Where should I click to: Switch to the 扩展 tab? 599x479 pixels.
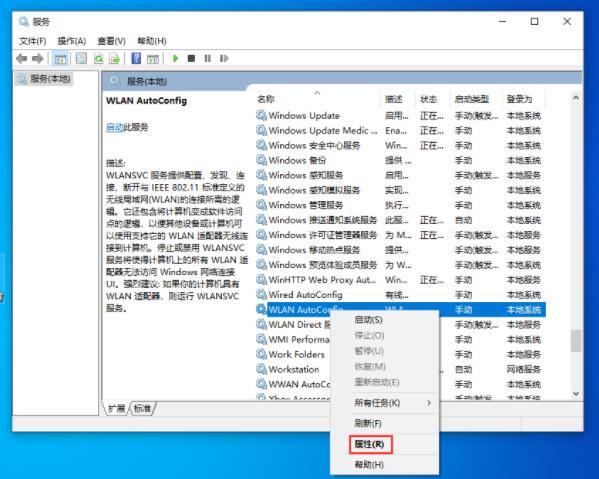click(116, 408)
